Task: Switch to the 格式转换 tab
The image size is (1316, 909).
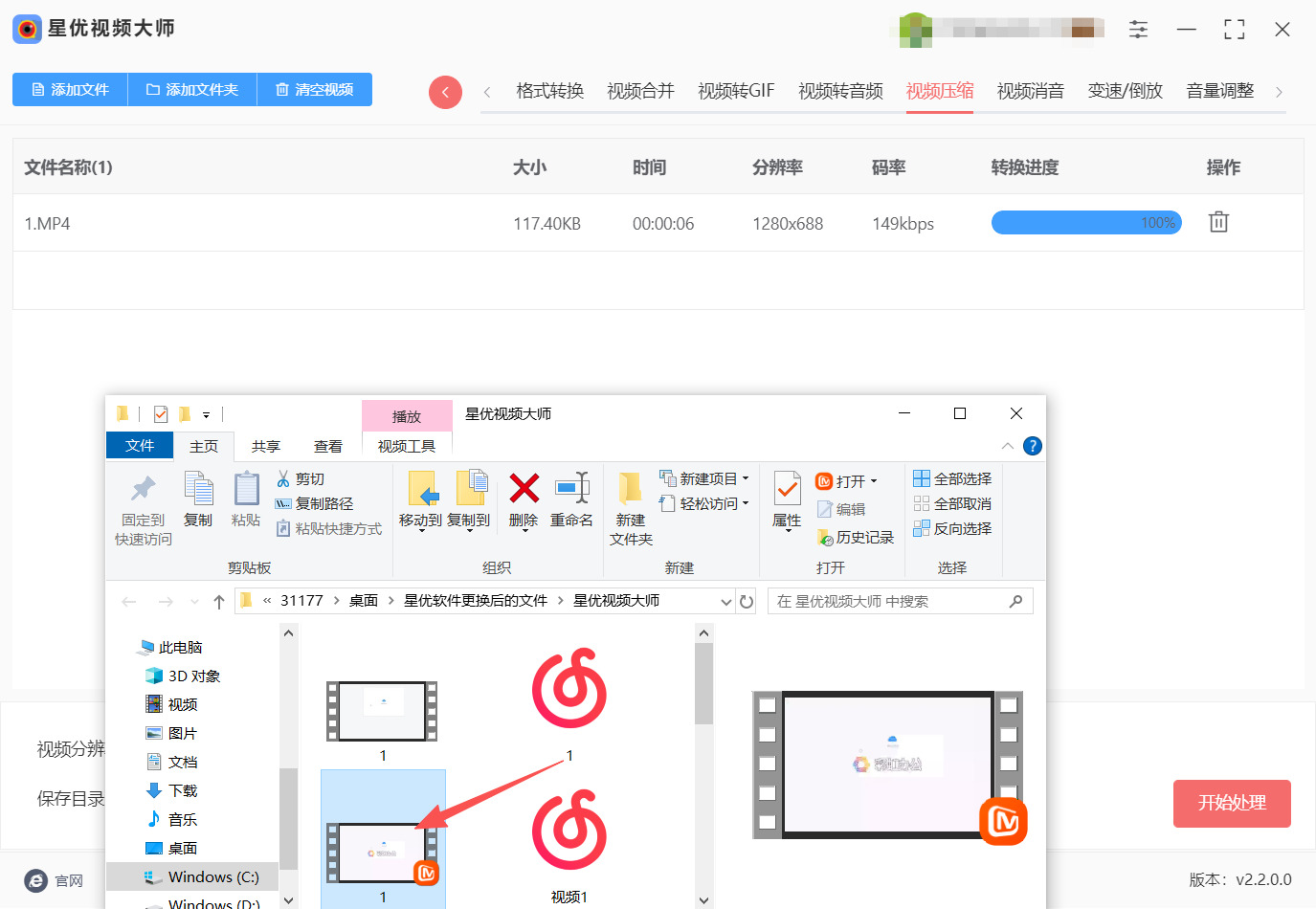Action: [x=548, y=90]
